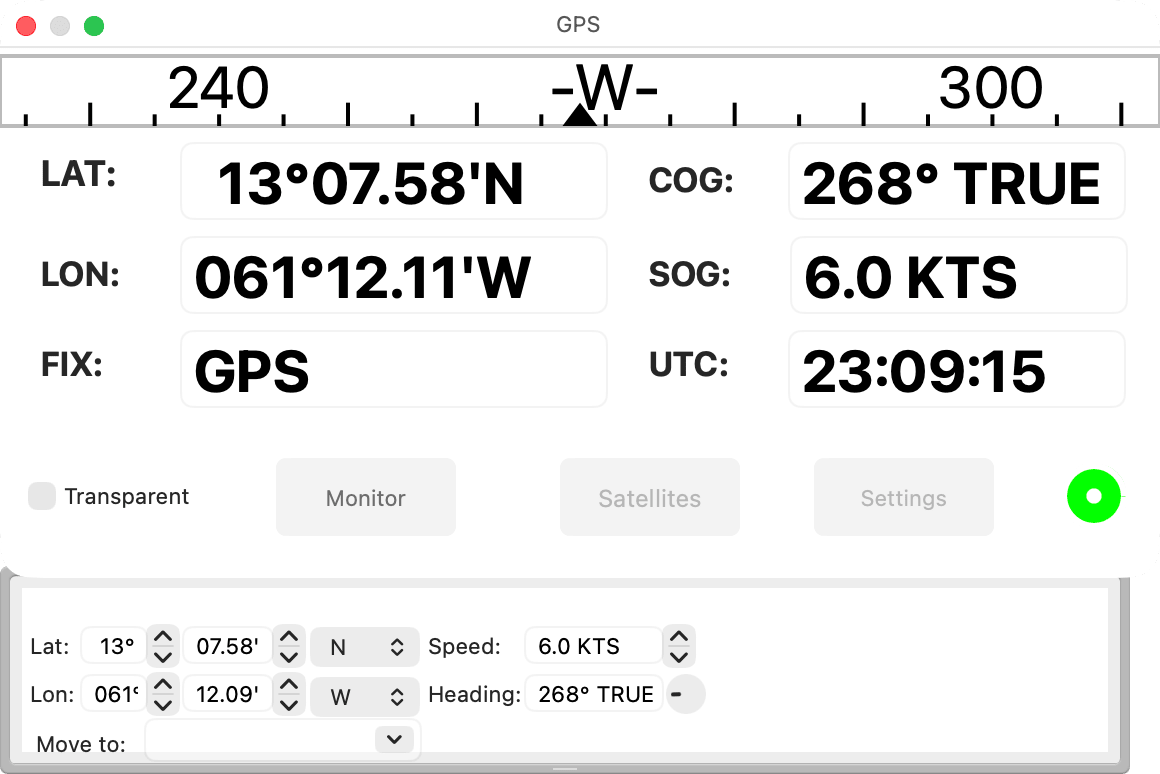Expand the Move to combo box
This screenshot has height=774, width=1160.
pos(394,739)
